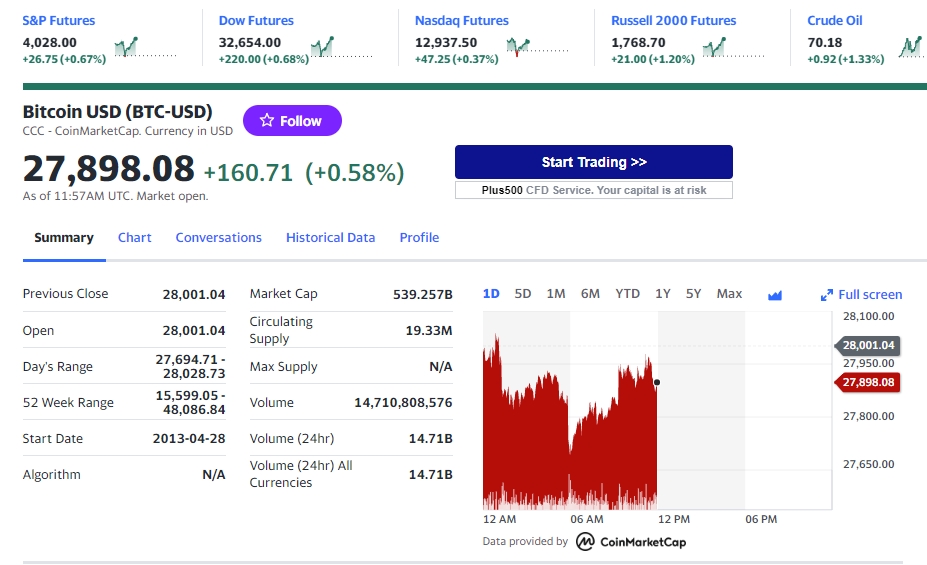Select the 1D chart range
The image size is (927, 565).
[x=491, y=294]
